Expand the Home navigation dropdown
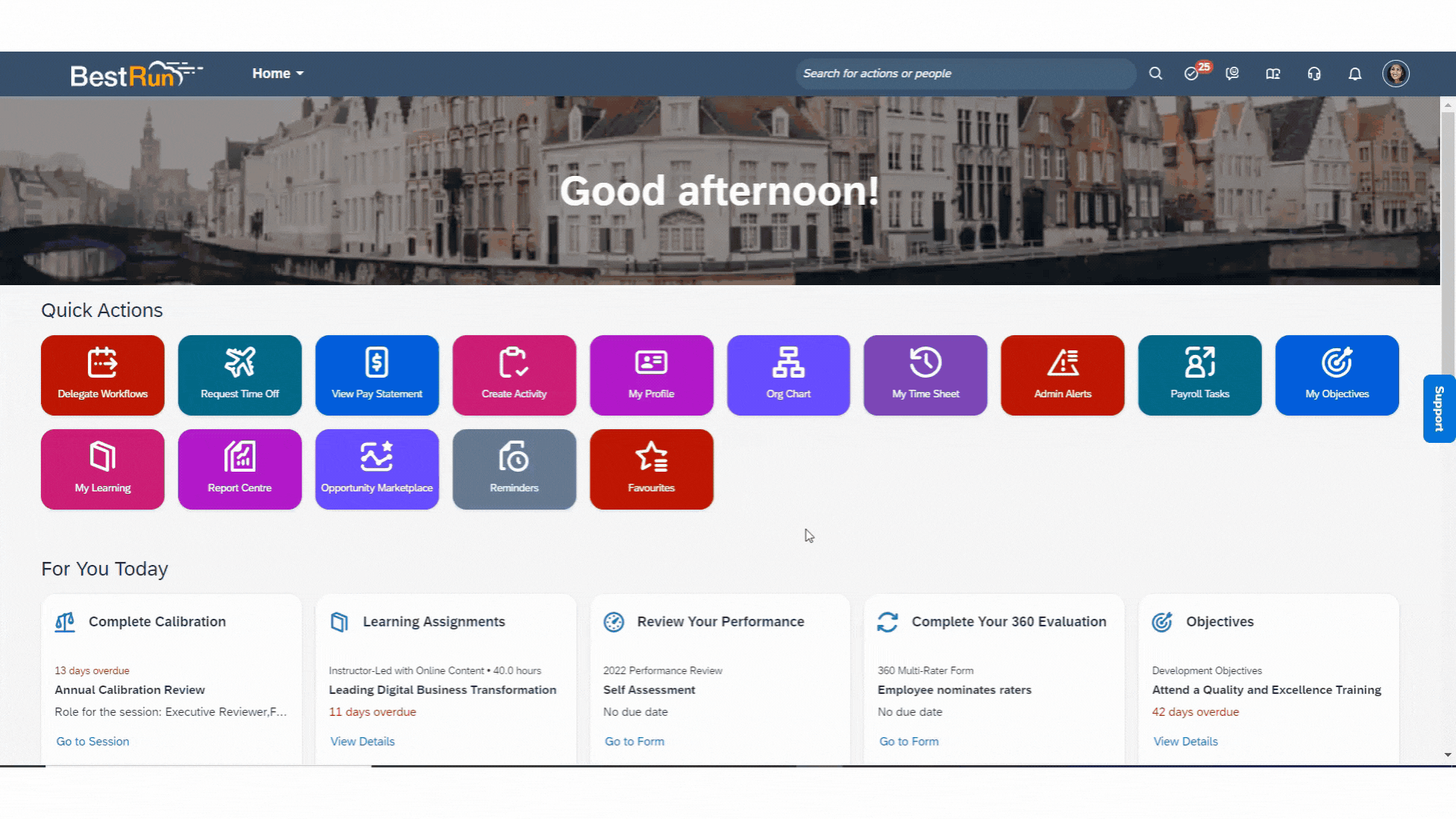This screenshot has height=819, width=1456. [x=278, y=74]
